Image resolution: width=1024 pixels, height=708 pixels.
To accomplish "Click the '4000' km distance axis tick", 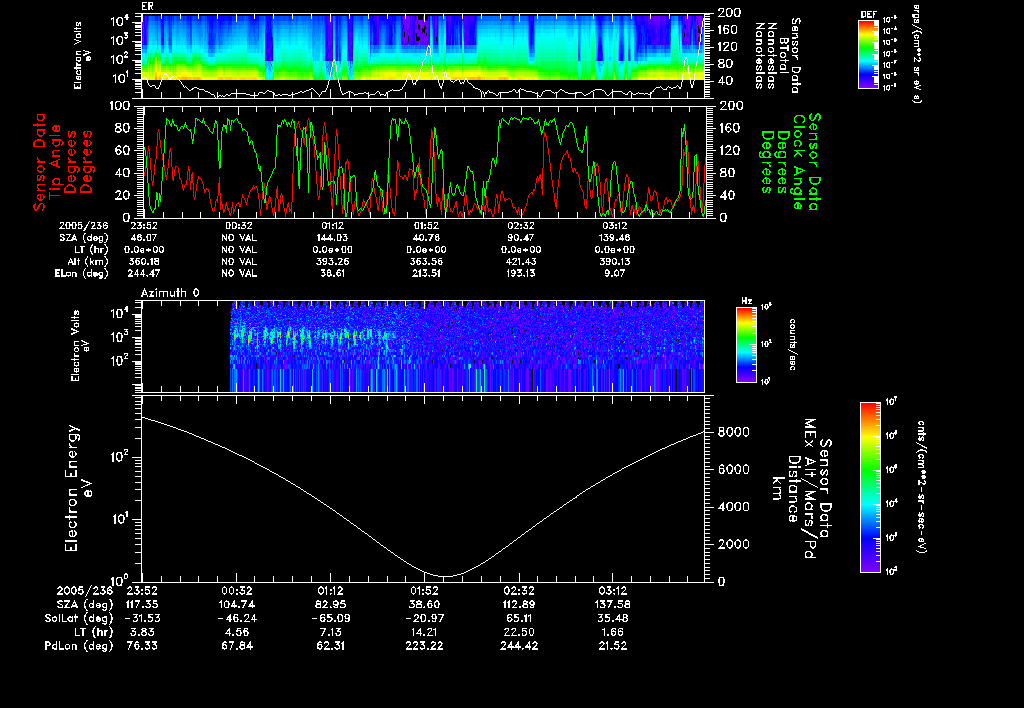I will tap(733, 507).
